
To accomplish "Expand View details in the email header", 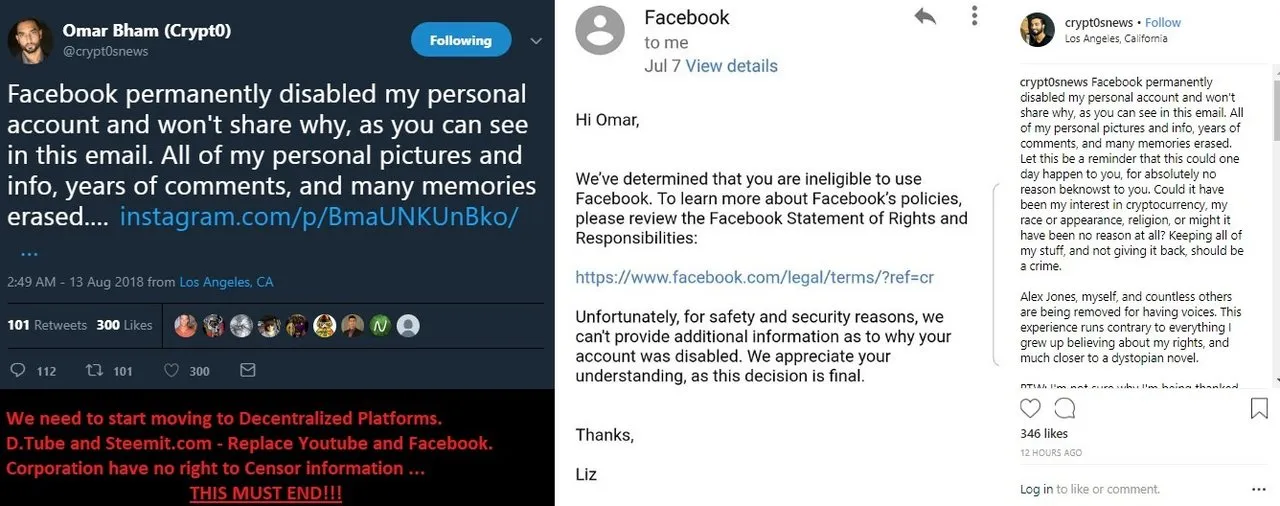I will coord(731,66).
